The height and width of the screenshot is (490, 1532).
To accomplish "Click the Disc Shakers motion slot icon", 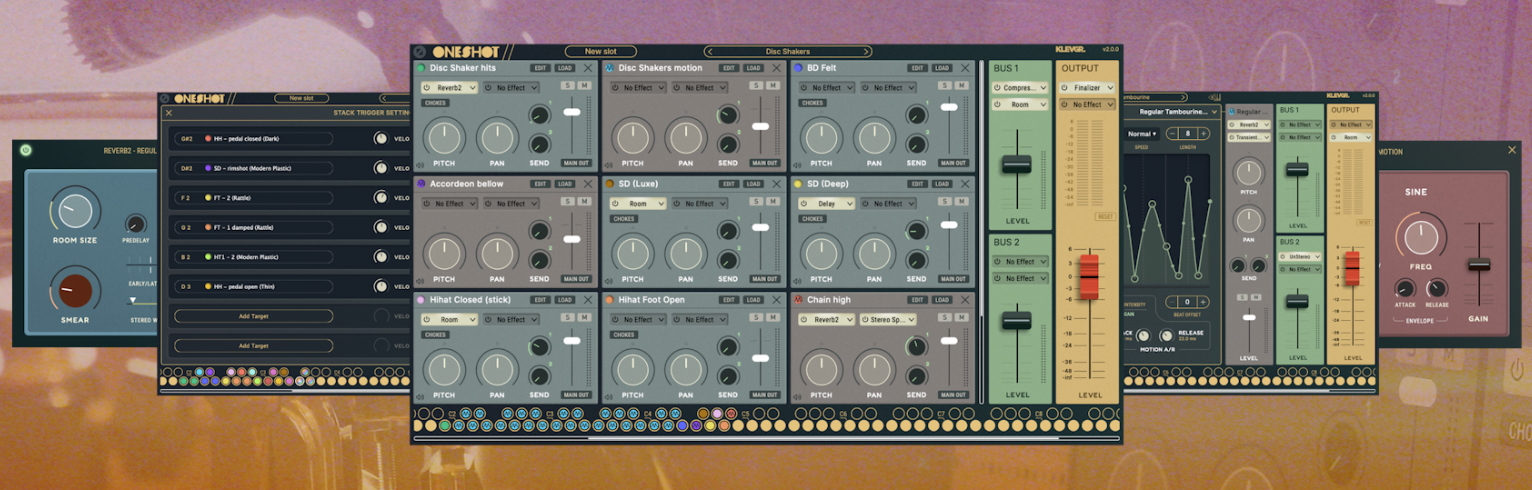I will coord(609,68).
